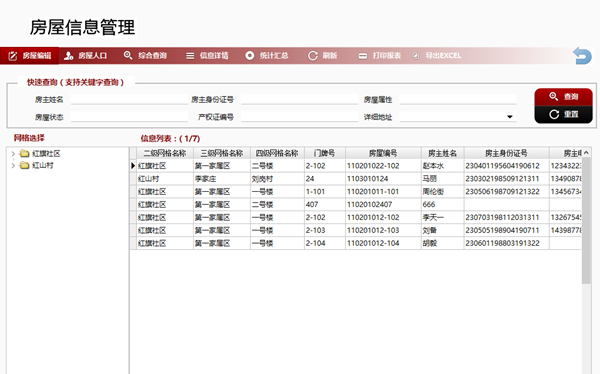Click the 房主姓名 column header

click(442, 153)
